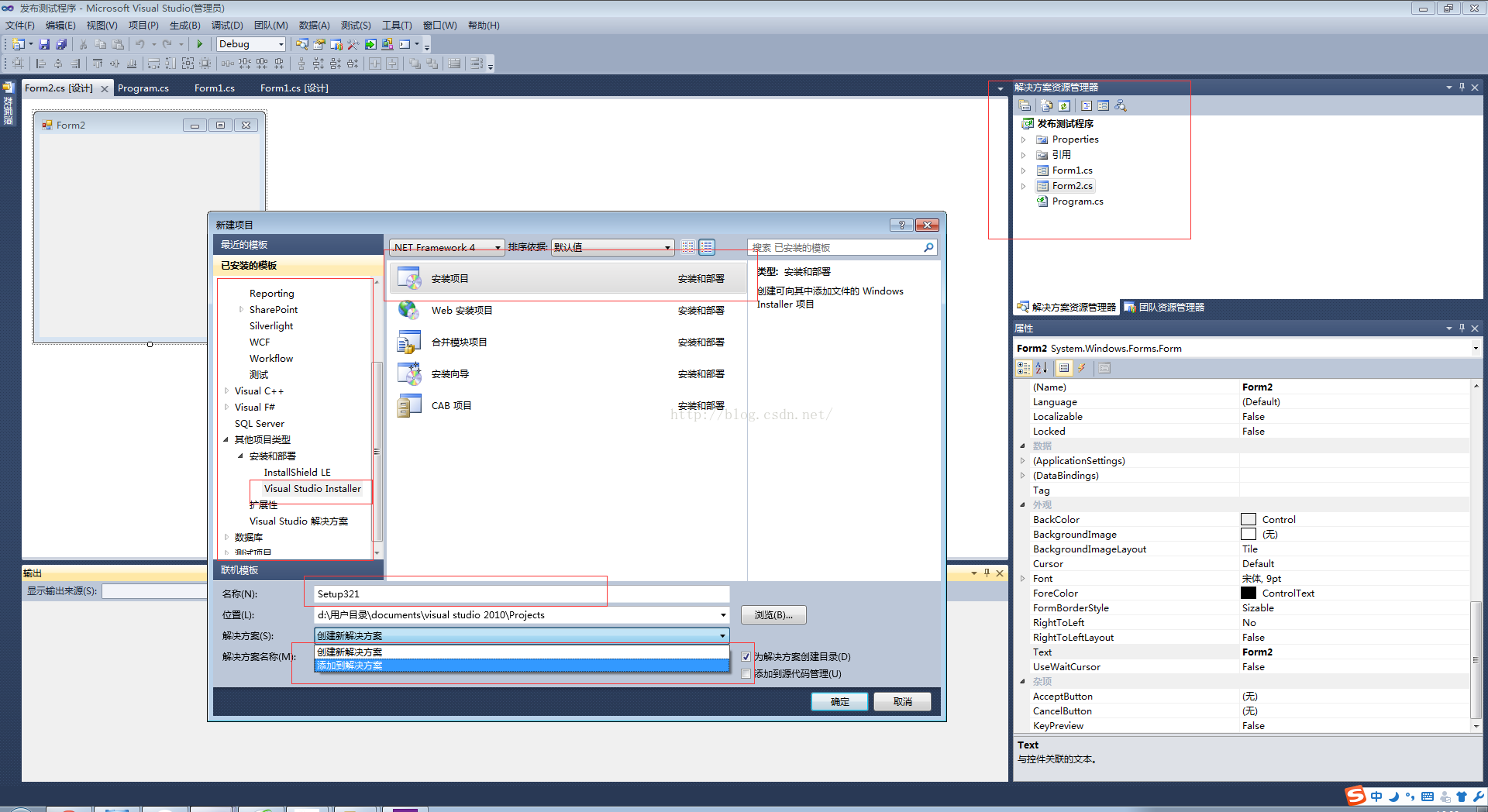Click the Text property value Form2
This screenshot has width=1488, height=812.
[x=1354, y=652]
